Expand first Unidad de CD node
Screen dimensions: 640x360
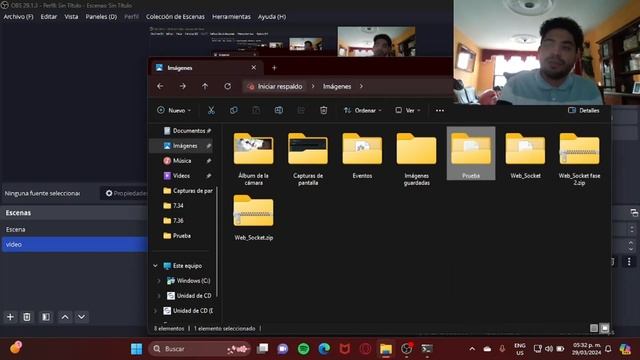159,296
